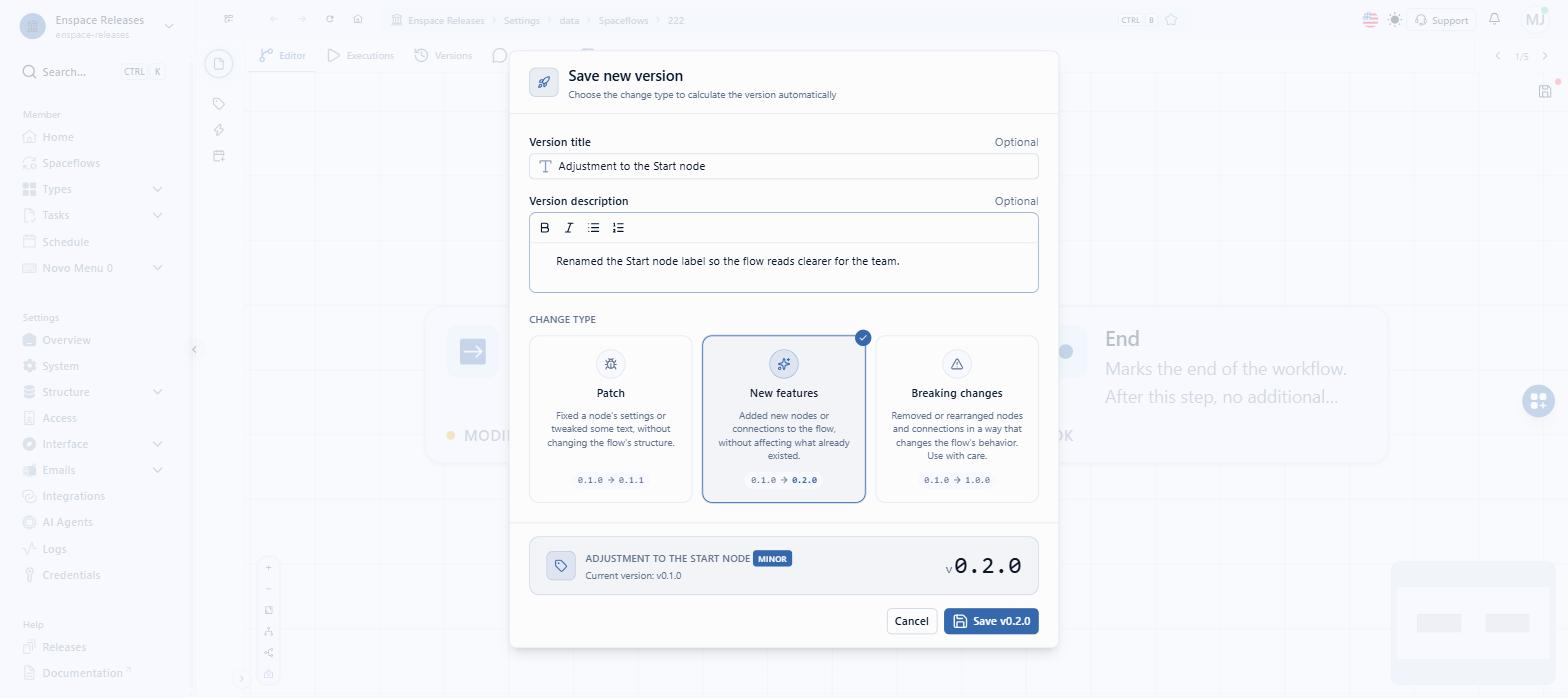Toggle bold in version description toolbar
The height and width of the screenshot is (698, 1568).
click(x=545, y=228)
